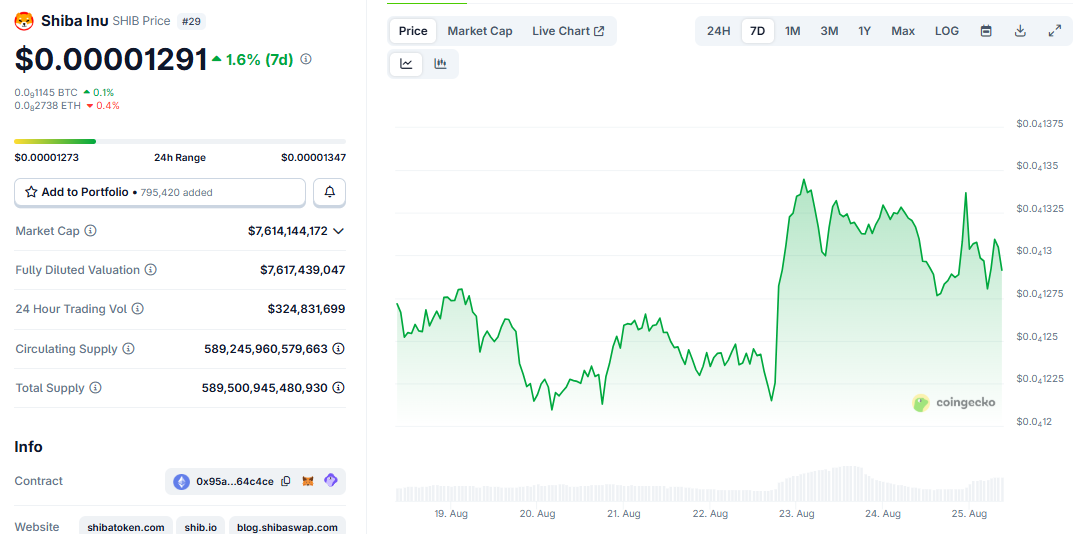The height and width of the screenshot is (534, 1082).
Task: Copy the contract address with the copy icon
Action: click(x=286, y=481)
